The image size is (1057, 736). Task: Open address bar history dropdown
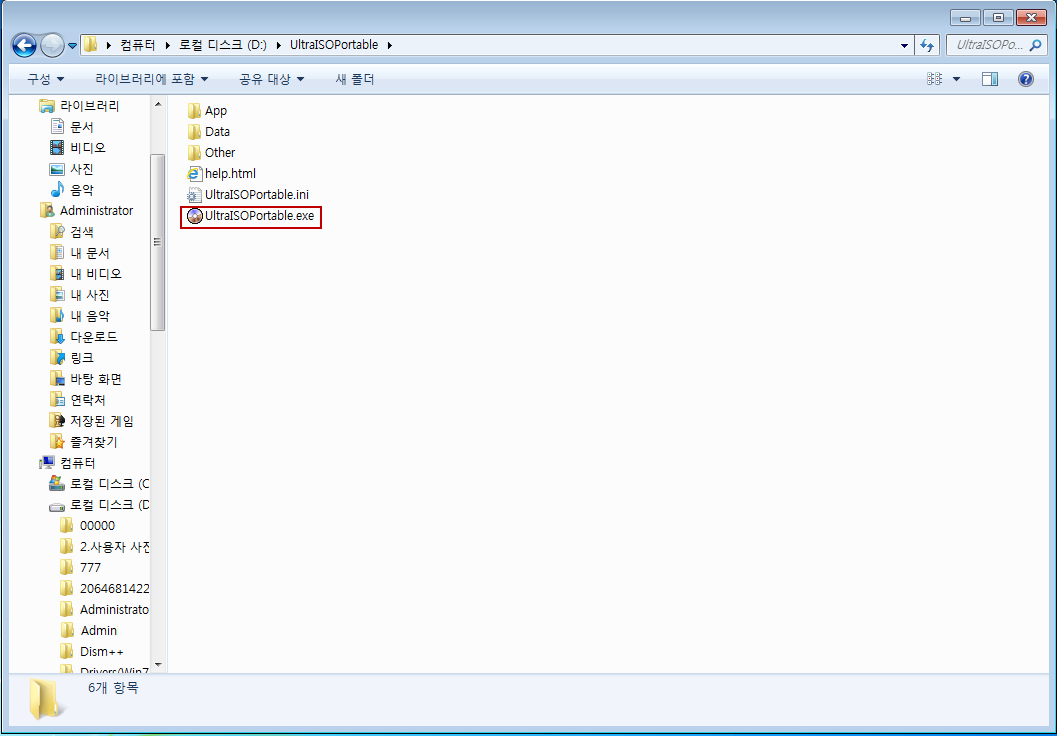click(x=904, y=46)
